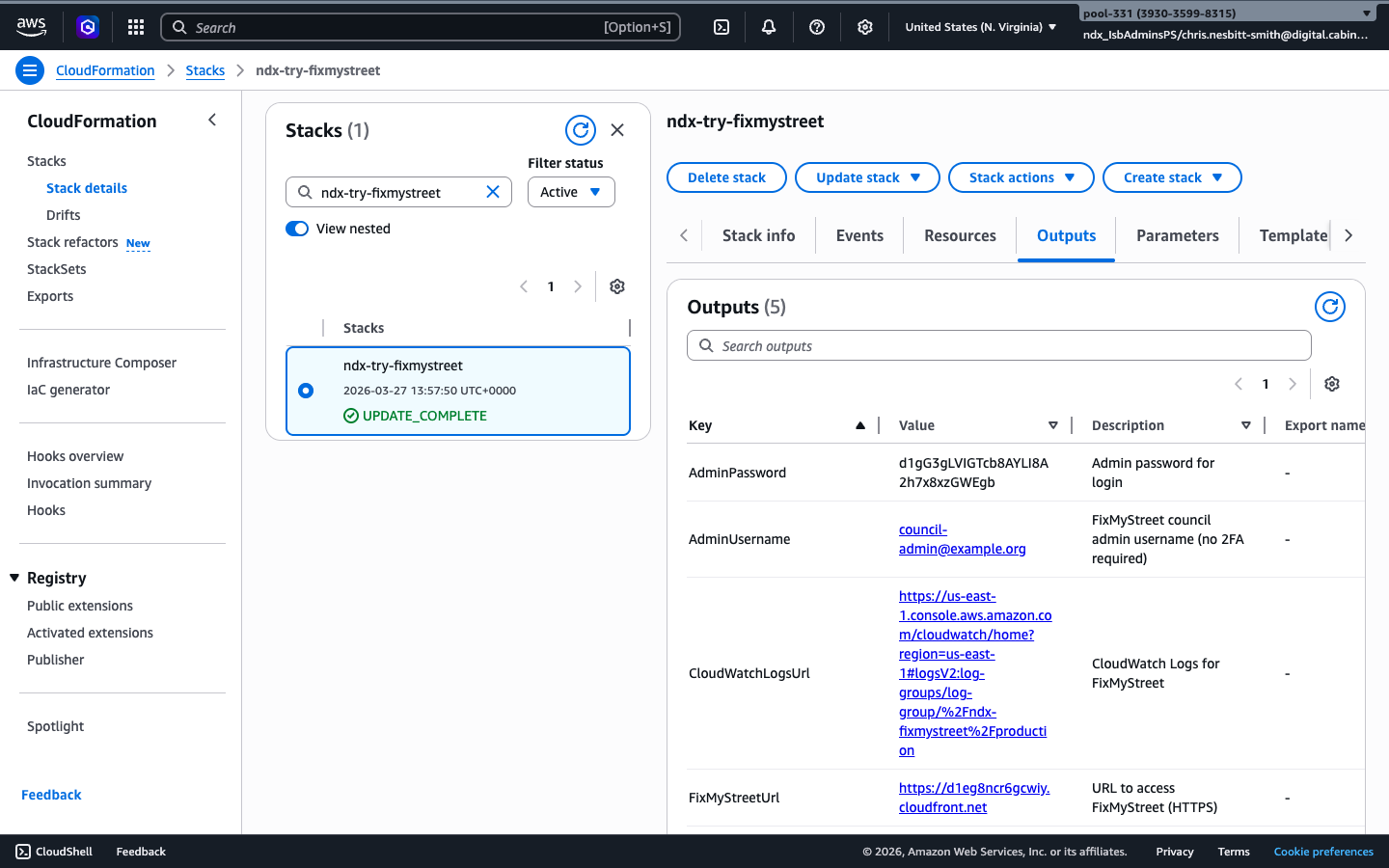Open Outputs table preferences gear
Viewport: 1389px width, 868px height.
[1331, 383]
